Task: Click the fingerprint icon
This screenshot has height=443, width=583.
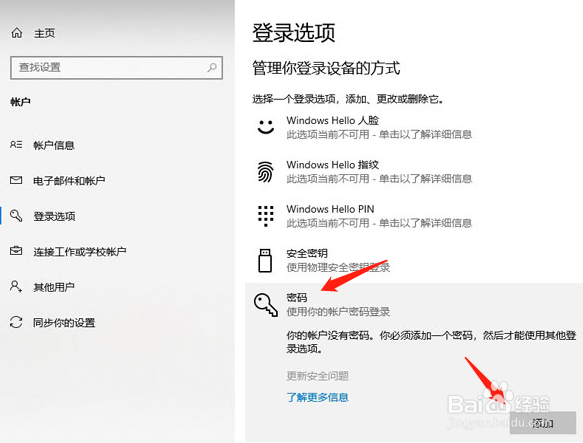Action: [x=265, y=171]
